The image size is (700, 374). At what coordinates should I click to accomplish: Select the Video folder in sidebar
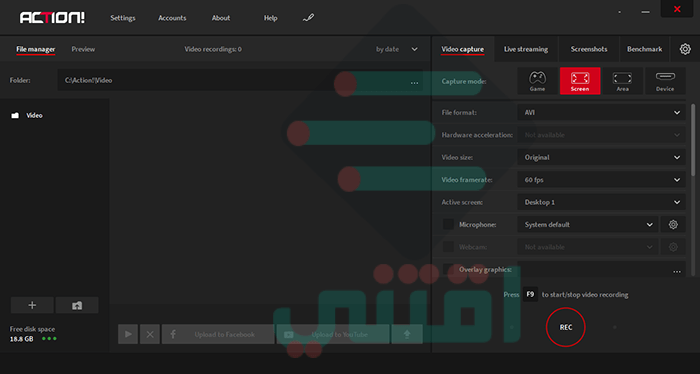coord(27,115)
